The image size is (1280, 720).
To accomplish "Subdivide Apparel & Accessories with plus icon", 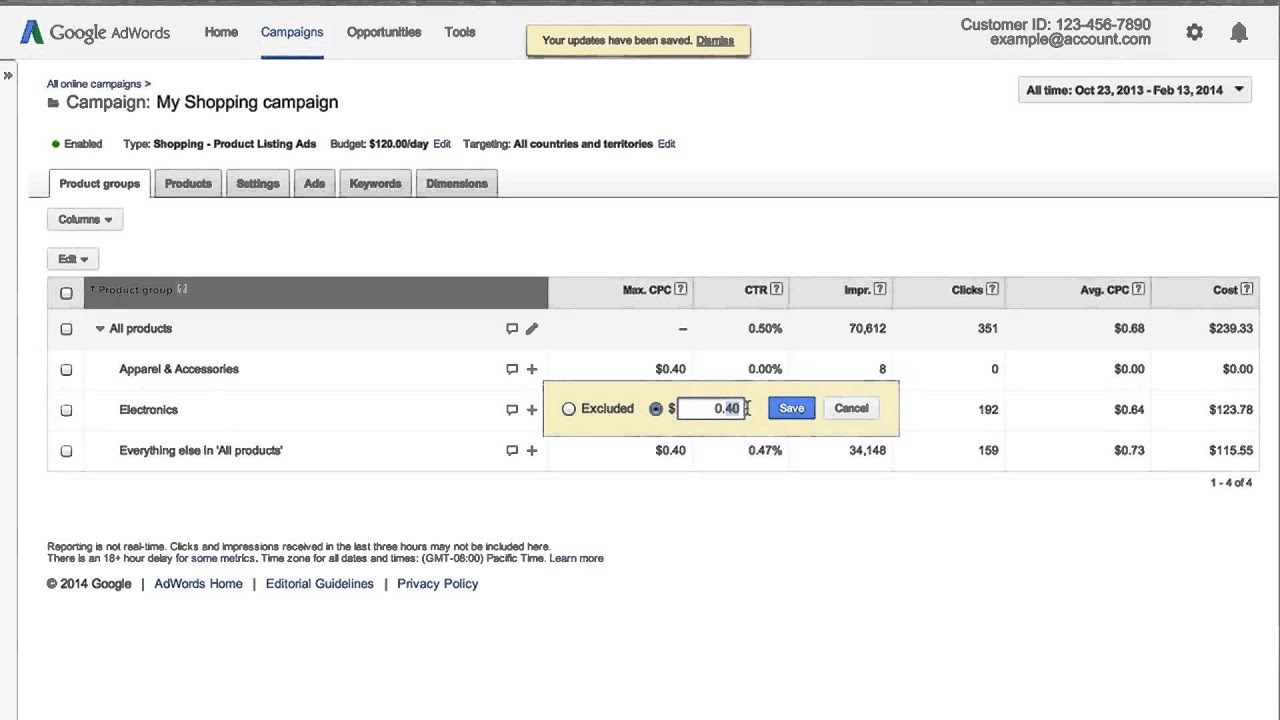I will click(532, 370).
